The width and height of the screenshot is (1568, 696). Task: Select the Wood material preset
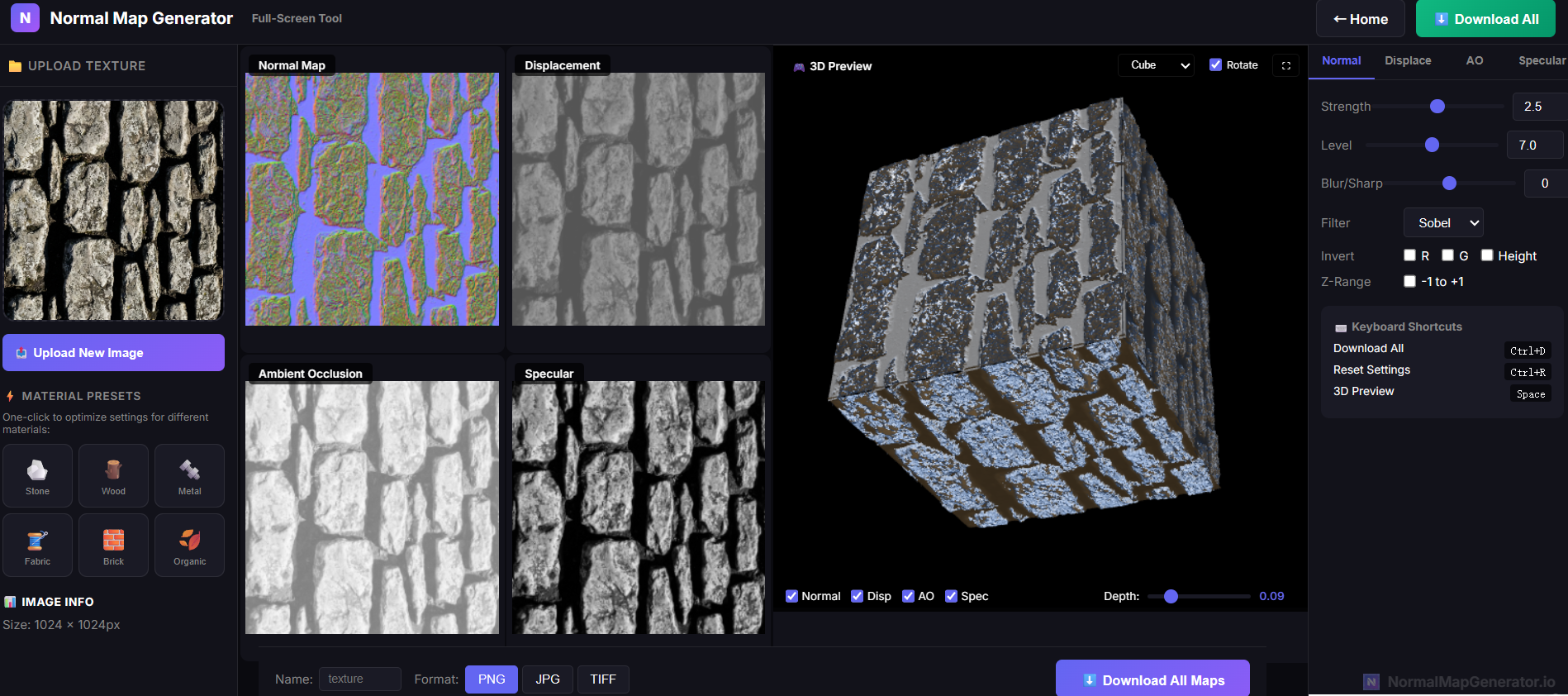113,476
